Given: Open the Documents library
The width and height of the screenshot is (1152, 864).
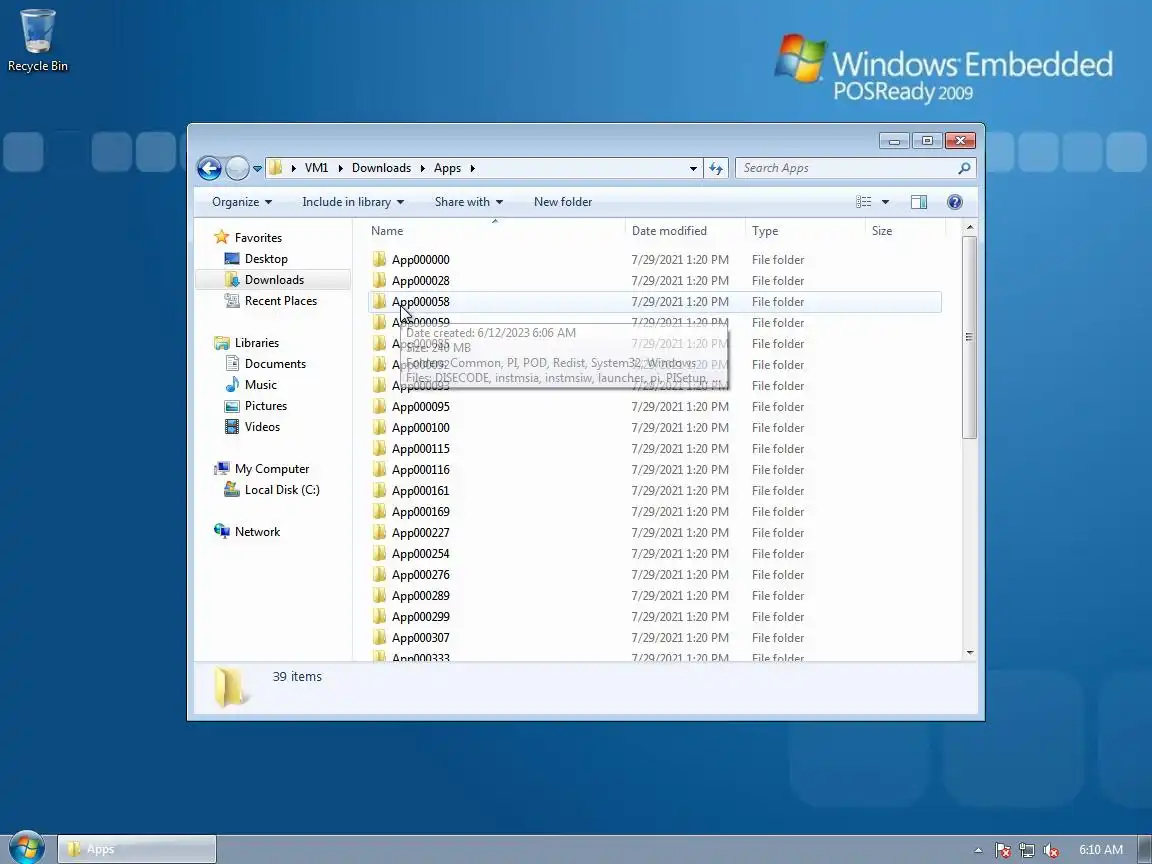Looking at the screenshot, I should click(x=275, y=364).
